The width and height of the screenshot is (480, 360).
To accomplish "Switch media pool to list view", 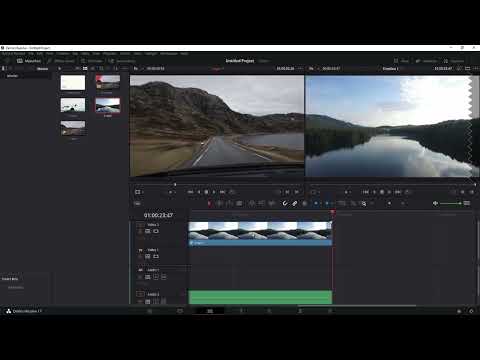I will tap(93, 68).
